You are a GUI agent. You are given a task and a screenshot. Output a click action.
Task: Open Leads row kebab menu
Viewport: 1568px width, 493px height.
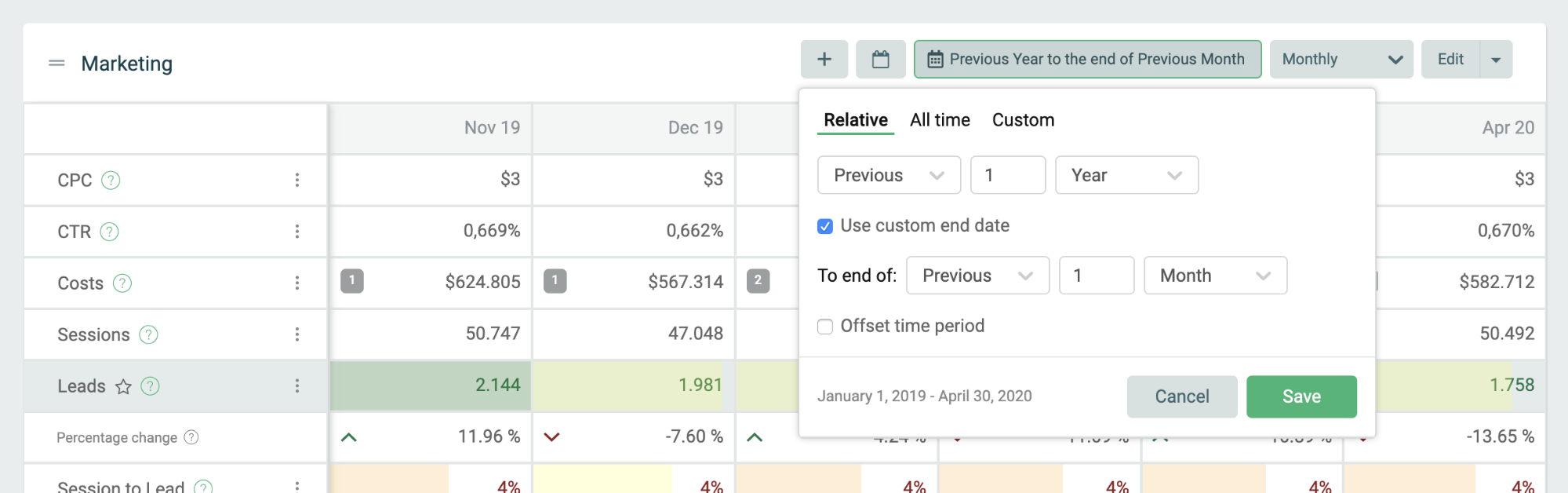(x=297, y=385)
